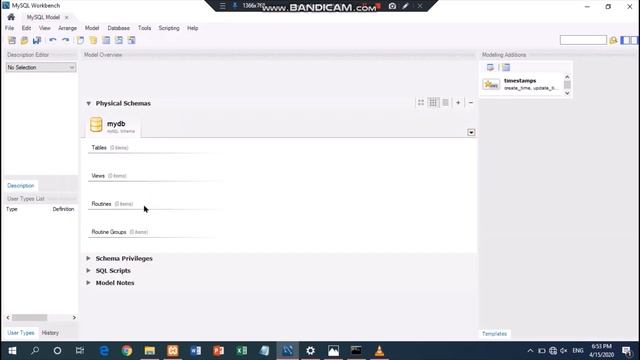The image size is (640, 360).
Task: Close the MySQL Model tab
Action: pyautogui.click(x=67, y=18)
